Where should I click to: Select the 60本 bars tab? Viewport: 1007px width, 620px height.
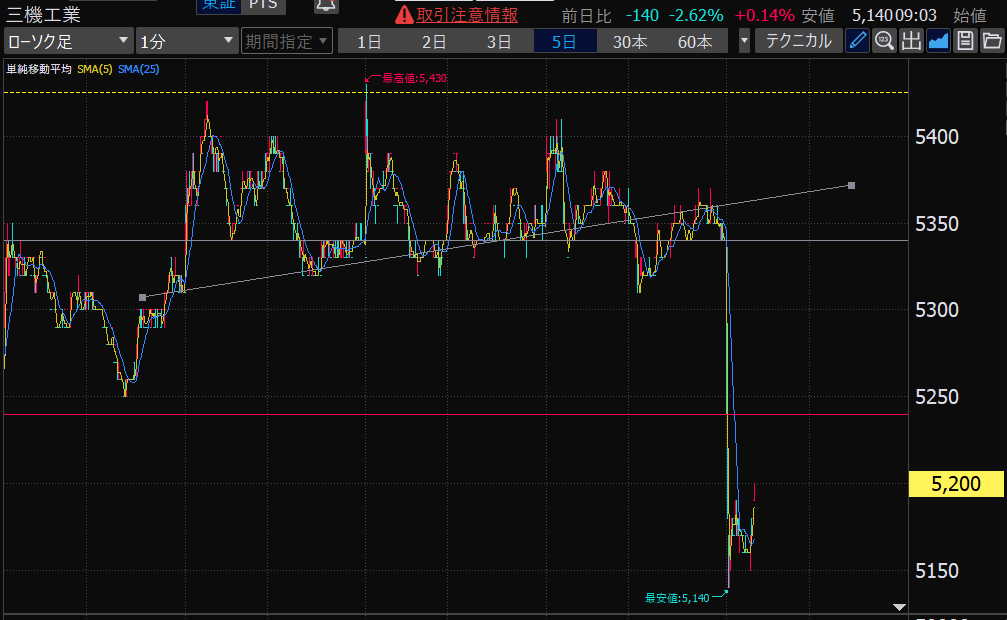point(695,41)
